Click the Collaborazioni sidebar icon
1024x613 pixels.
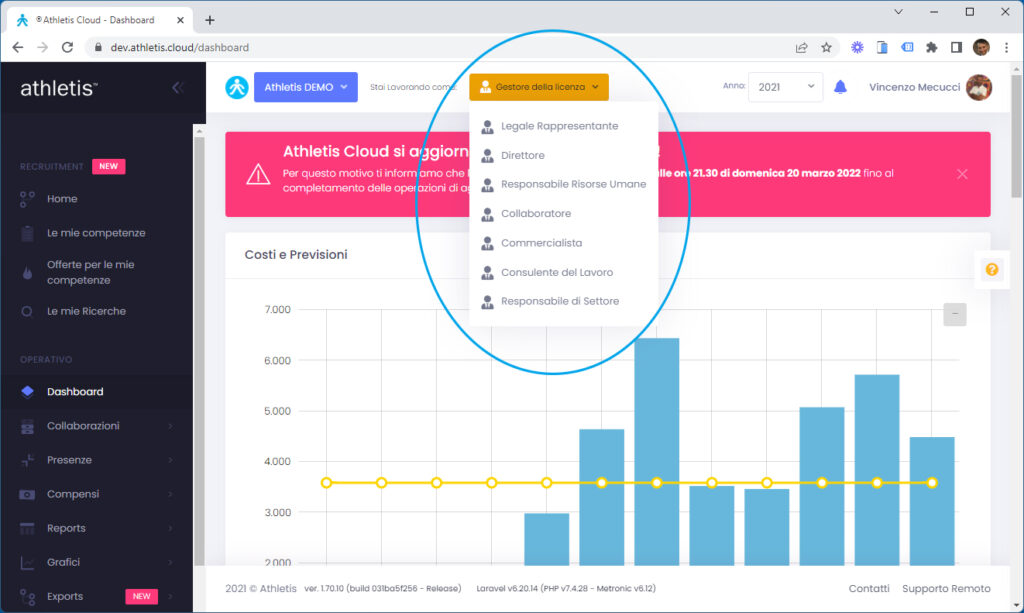point(27,426)
